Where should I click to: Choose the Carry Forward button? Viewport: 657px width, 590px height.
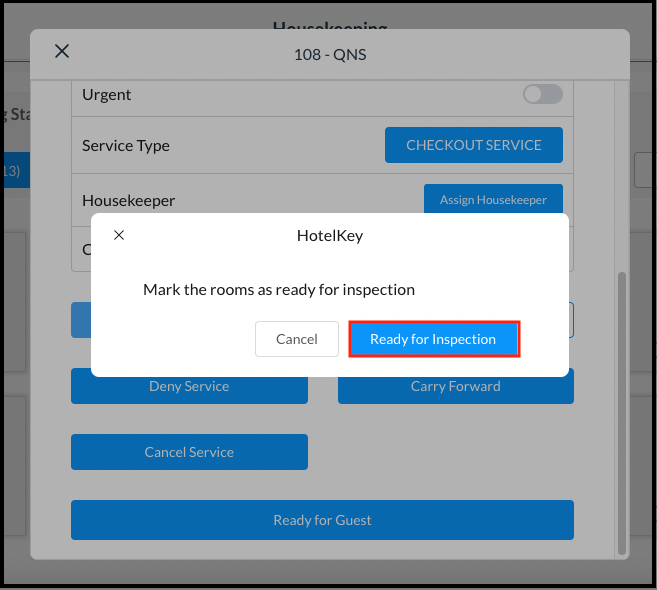pos(455,386)
